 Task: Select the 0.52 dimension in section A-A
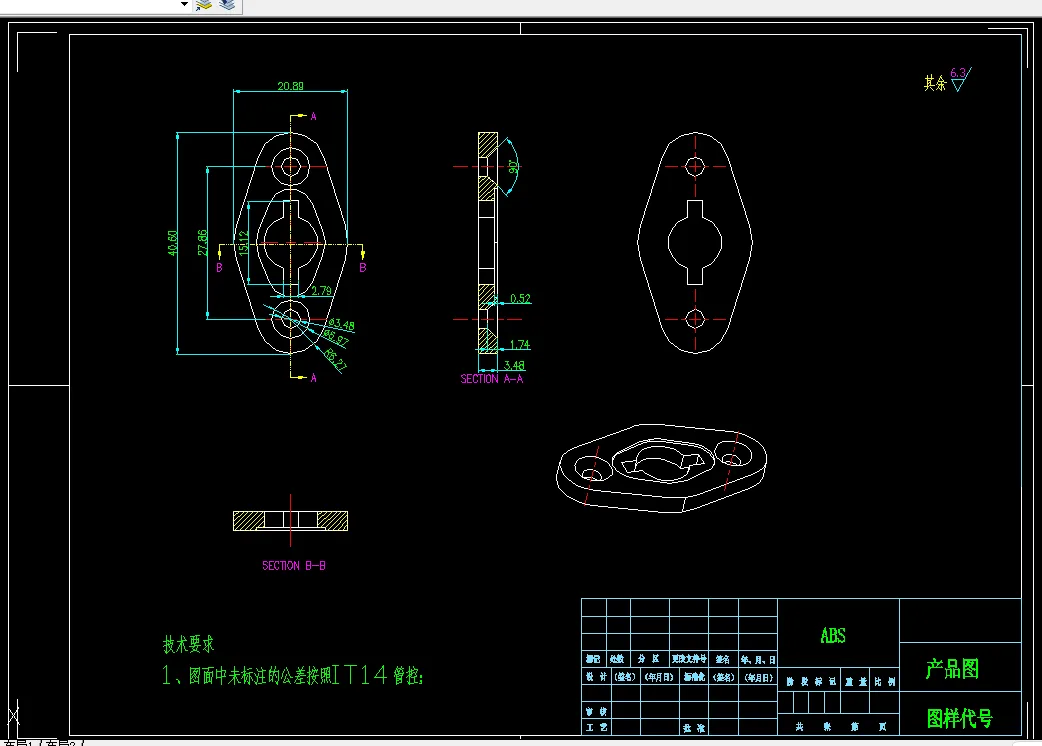pyautogui.click(x=520, y=298)
